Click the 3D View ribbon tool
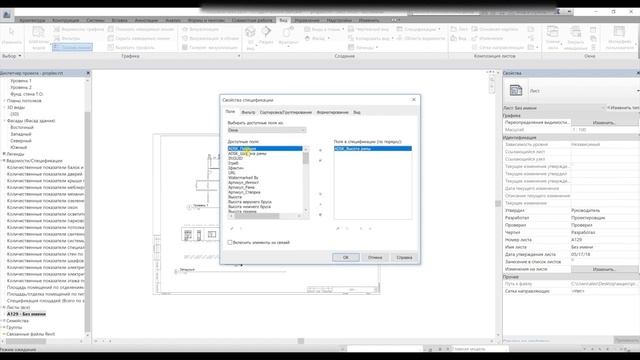 click(250, 38)
